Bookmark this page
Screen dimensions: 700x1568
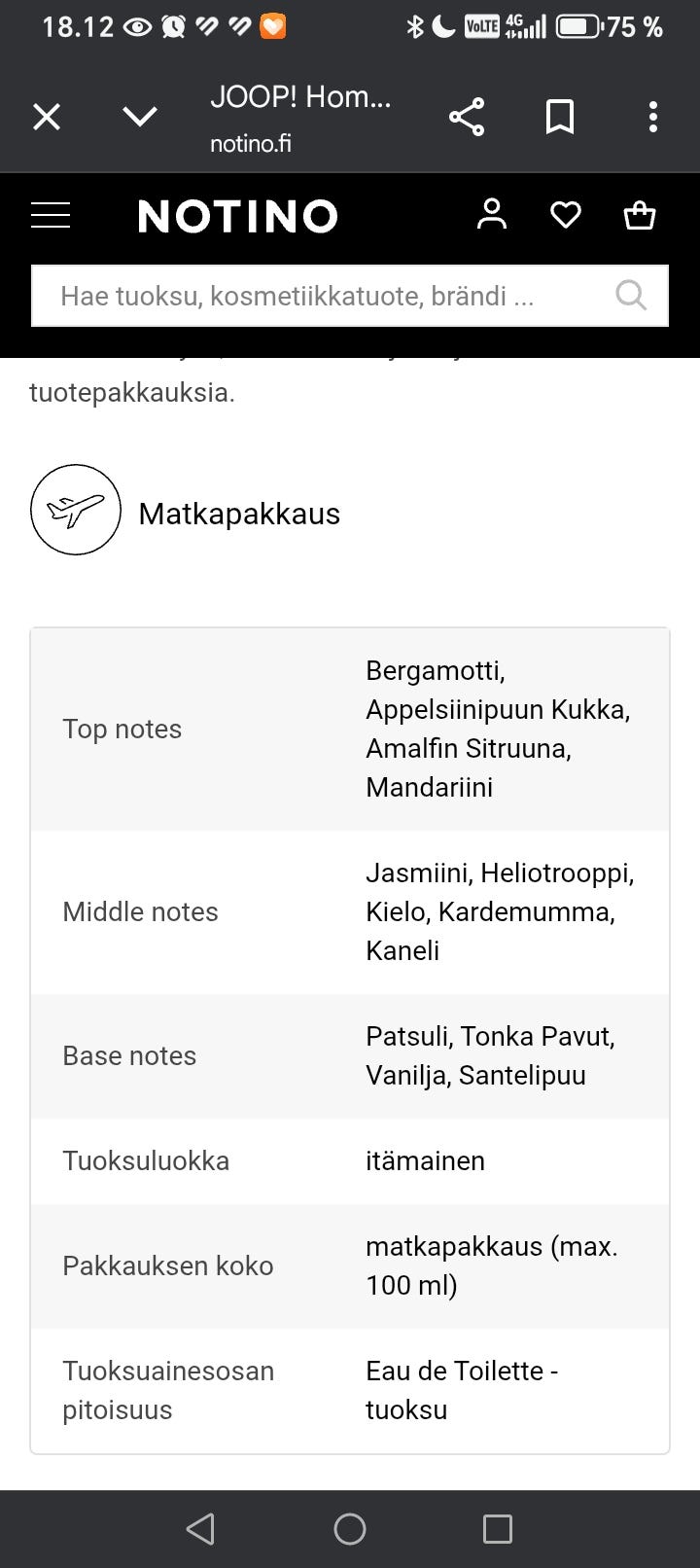pos(560,118)
